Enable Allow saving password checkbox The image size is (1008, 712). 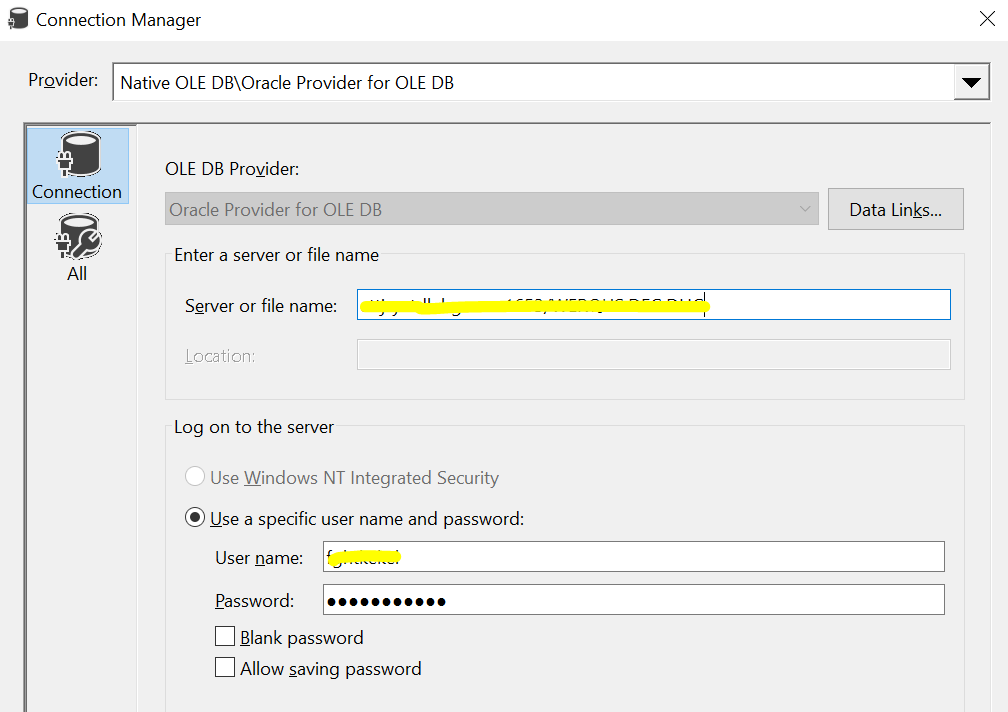pos(225,667)
